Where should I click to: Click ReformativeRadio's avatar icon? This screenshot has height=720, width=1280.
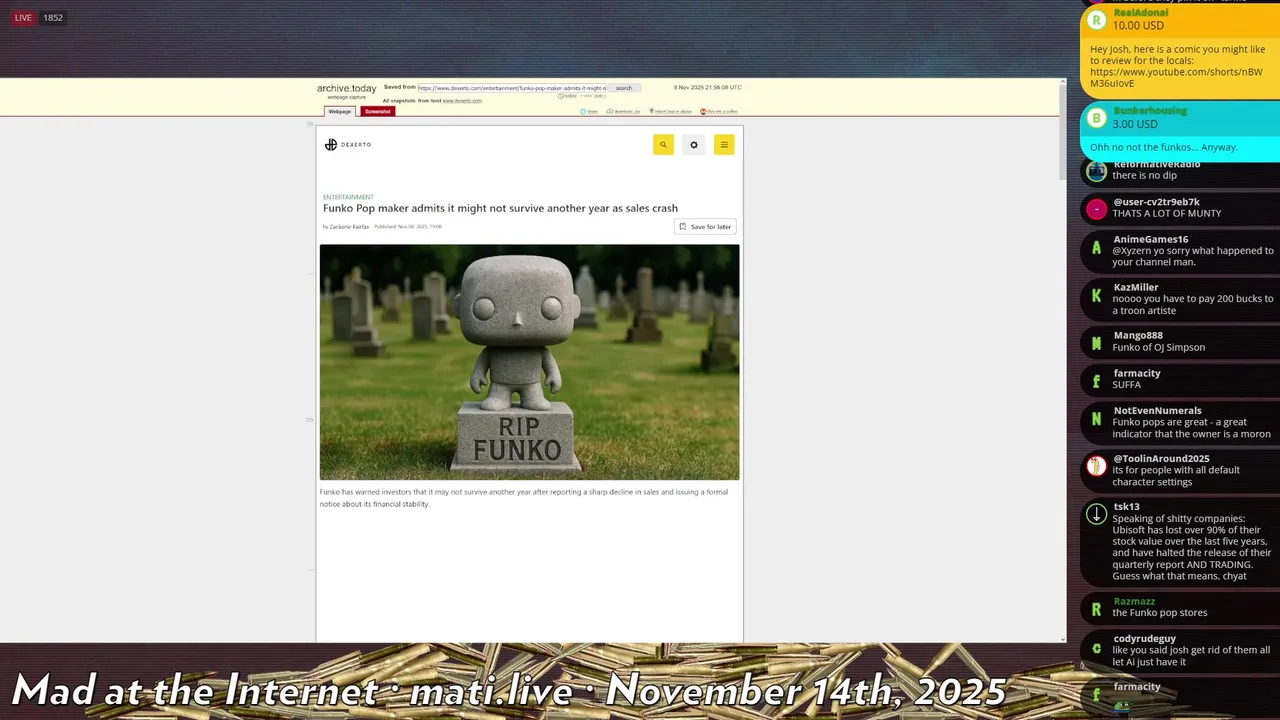coord(1097,171)
